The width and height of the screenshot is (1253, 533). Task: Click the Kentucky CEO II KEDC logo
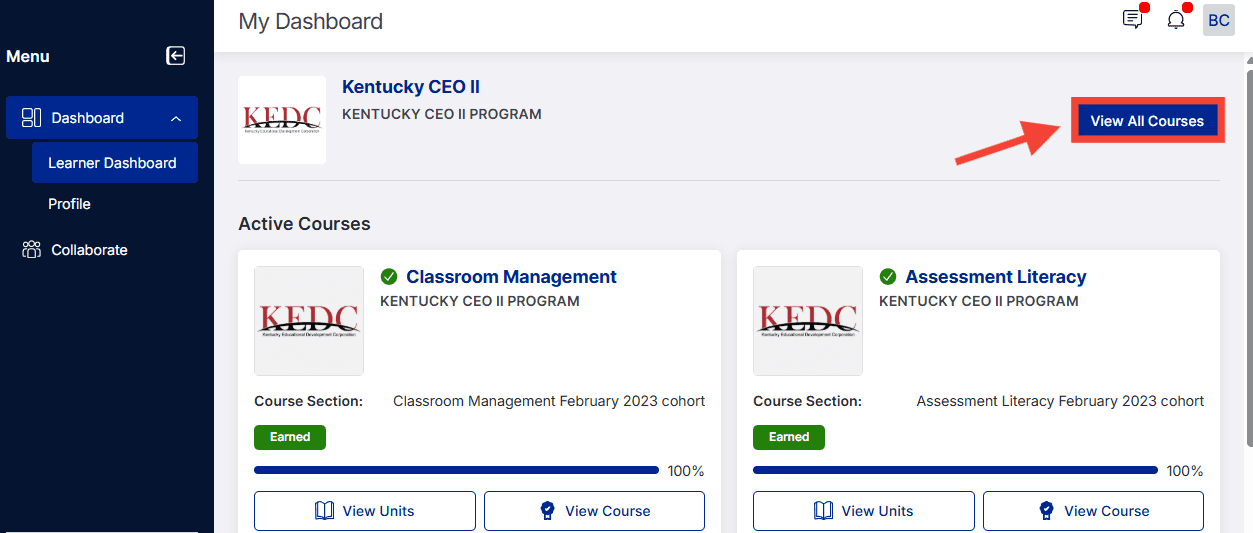(282, 120)
